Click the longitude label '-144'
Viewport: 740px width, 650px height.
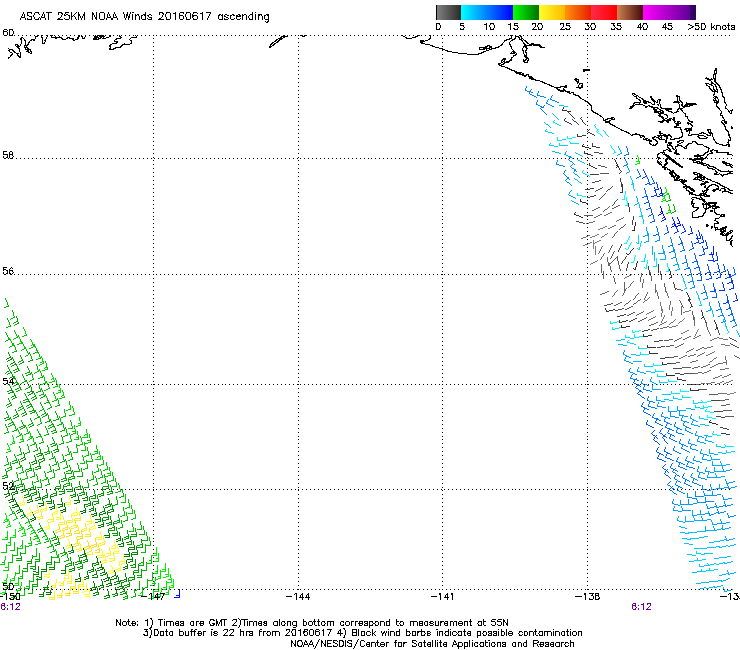[298, 597]
